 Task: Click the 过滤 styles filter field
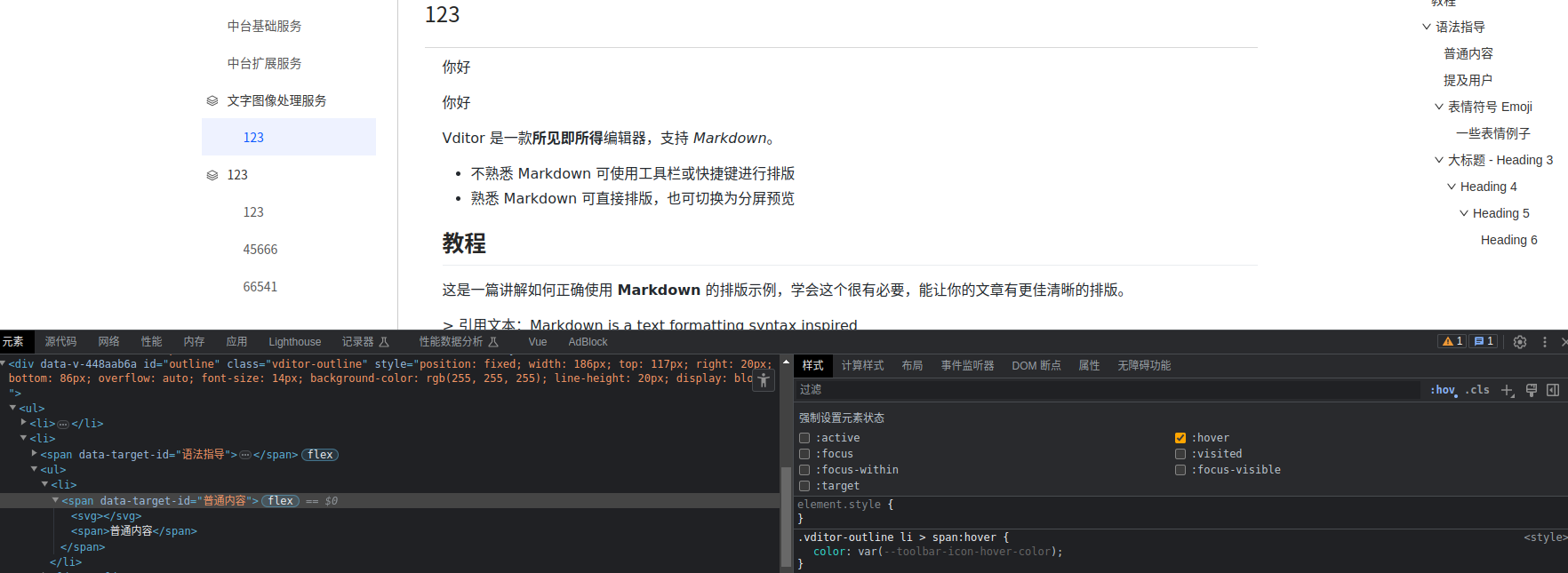tap(1109, 390)
